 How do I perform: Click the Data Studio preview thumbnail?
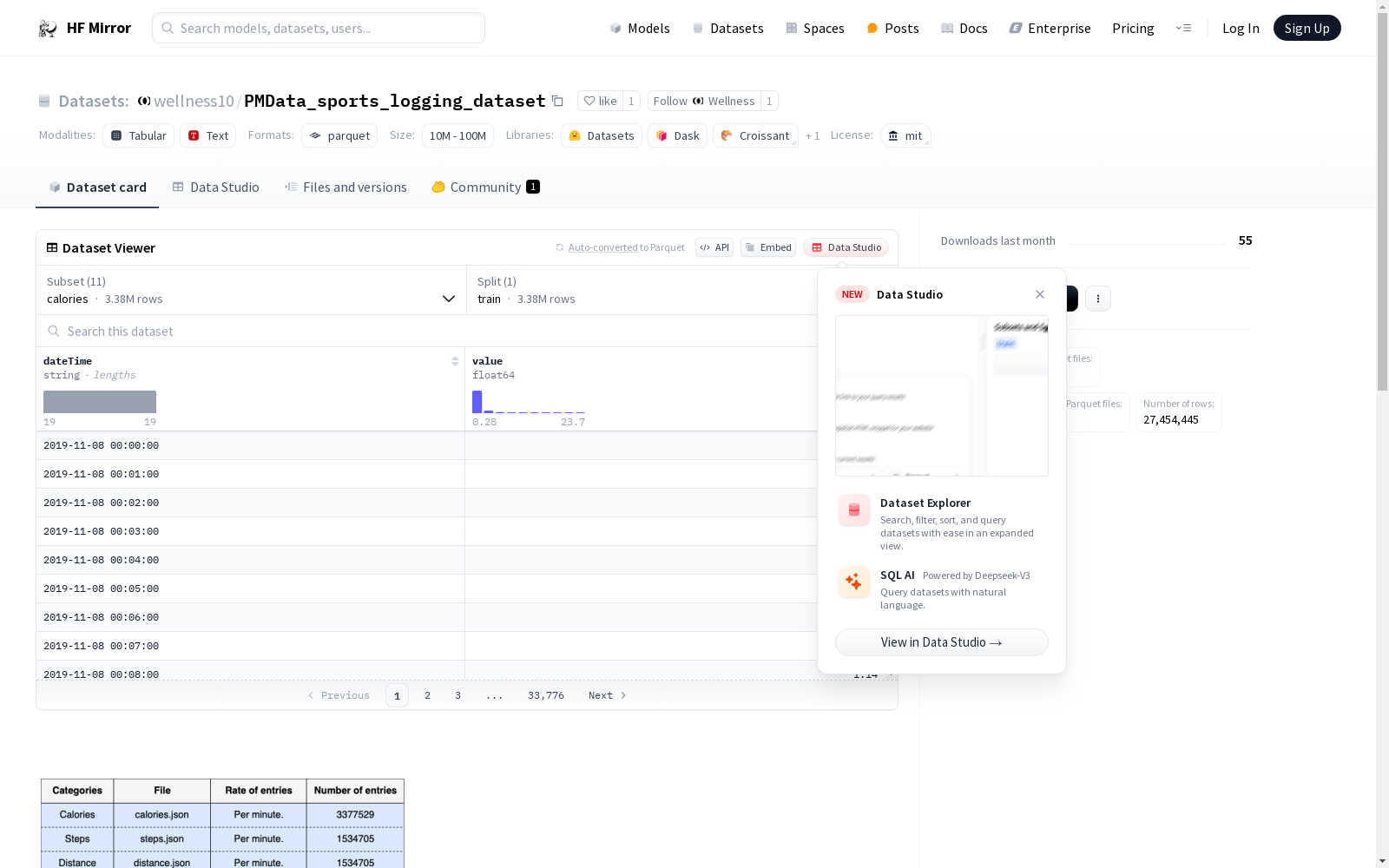tap(942, 396)
